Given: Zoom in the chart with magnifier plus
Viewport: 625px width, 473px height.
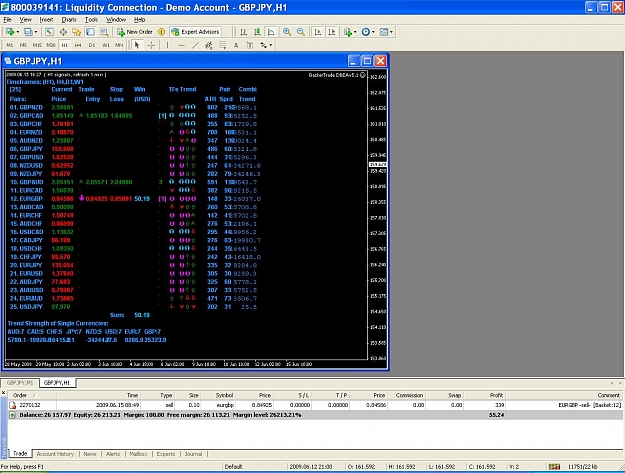Looking at the screenshot, I should tap(287, 32).
